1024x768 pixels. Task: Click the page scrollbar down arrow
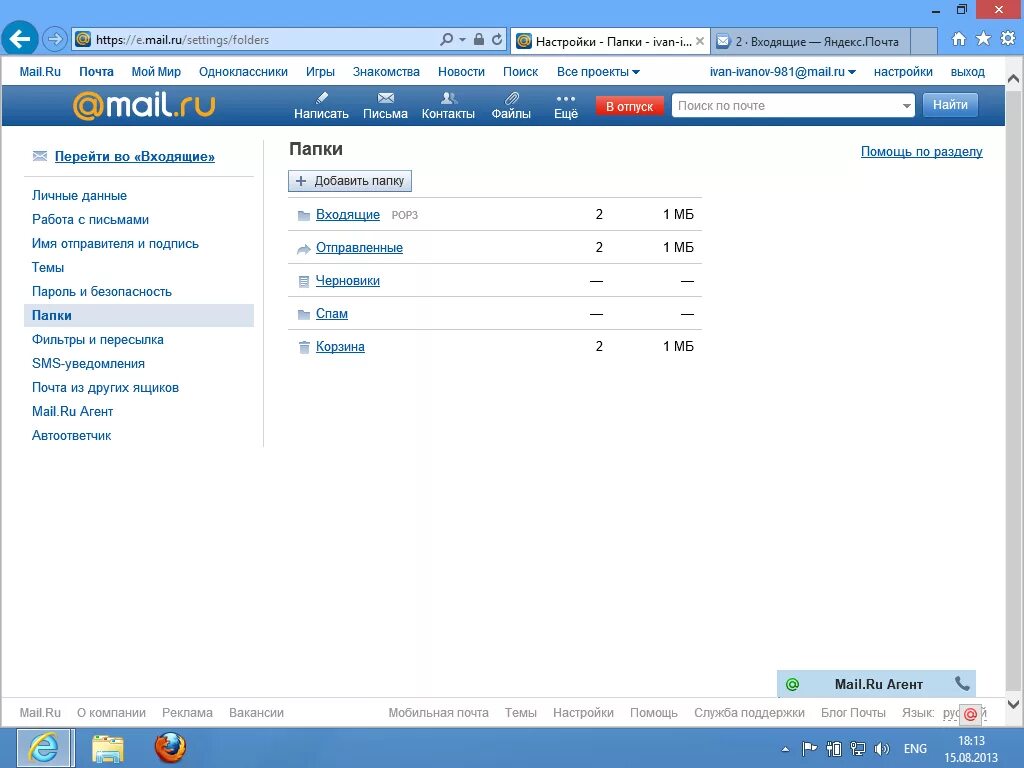point(1014,705)
